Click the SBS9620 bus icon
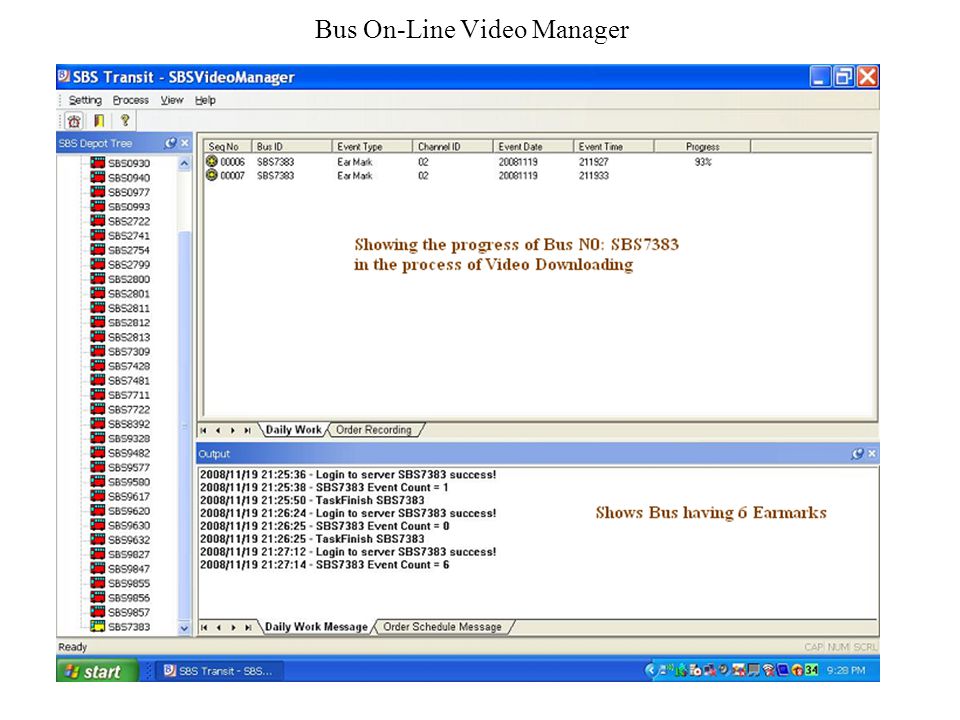This screenshot has width=960, height=720. click(97, 510)
